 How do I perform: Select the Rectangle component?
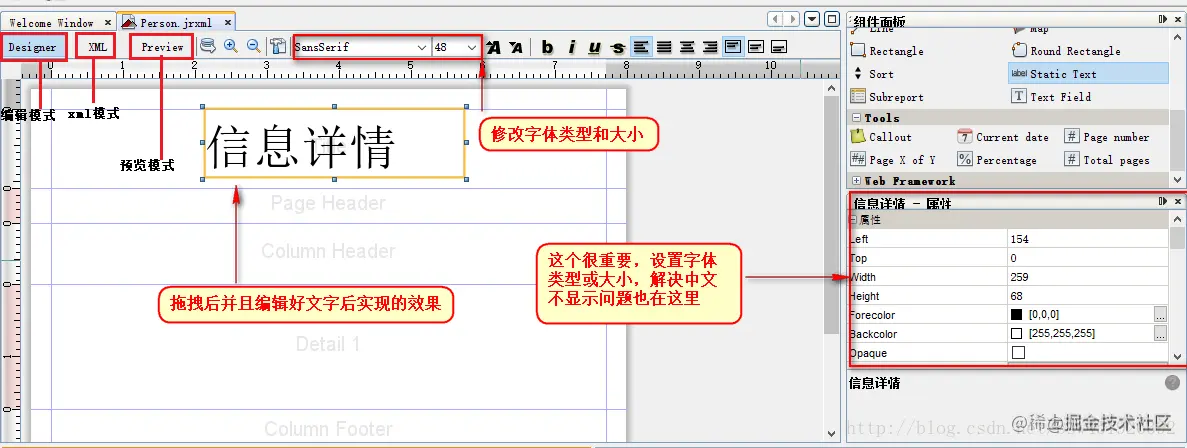point(887,51)
